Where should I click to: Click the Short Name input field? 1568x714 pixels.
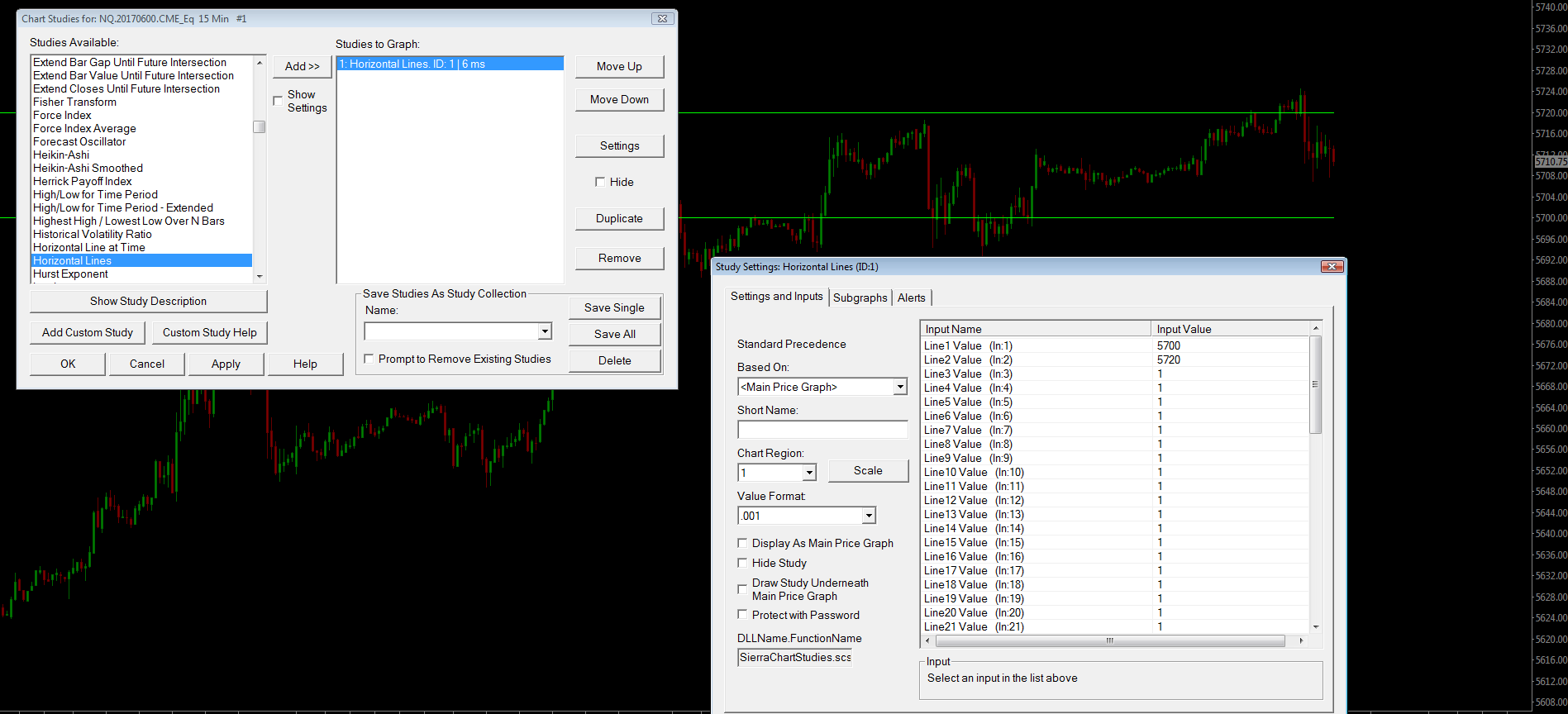tap(822, 430)
